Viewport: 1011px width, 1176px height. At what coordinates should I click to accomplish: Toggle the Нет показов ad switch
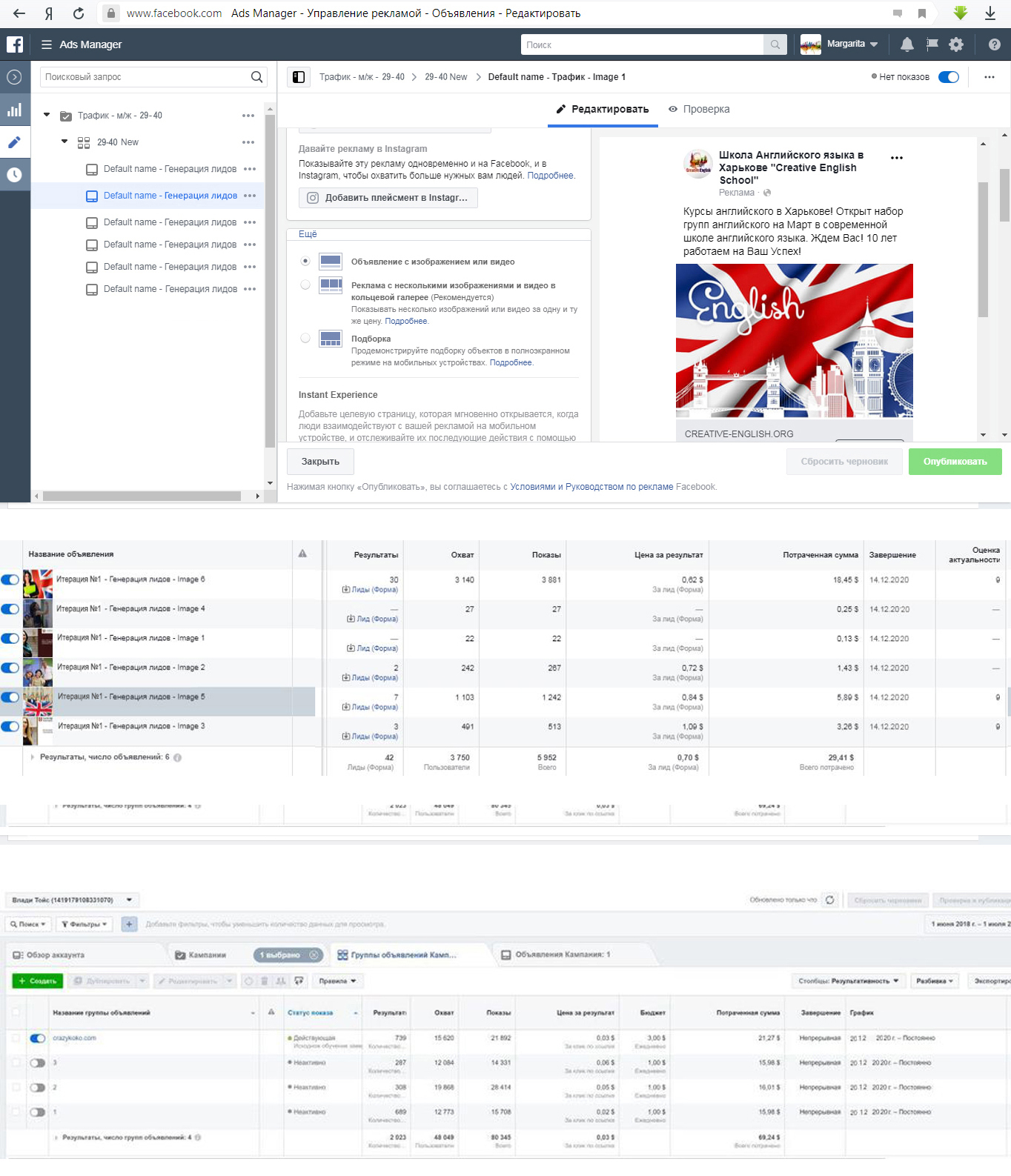pos(949,77)
